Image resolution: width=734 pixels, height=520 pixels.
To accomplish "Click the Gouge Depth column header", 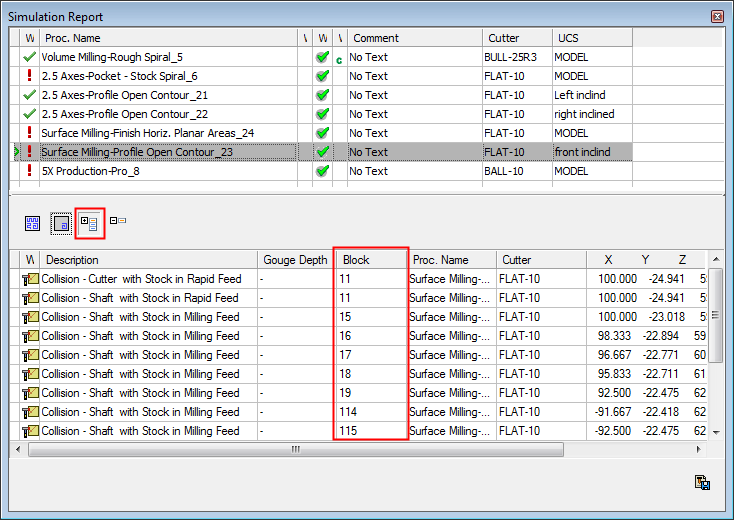I will tap(295, 260).
